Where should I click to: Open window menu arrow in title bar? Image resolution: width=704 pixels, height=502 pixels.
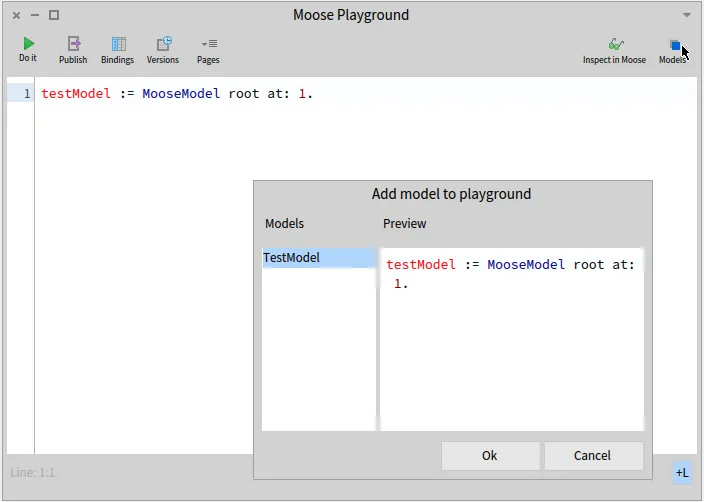[686, 15]
